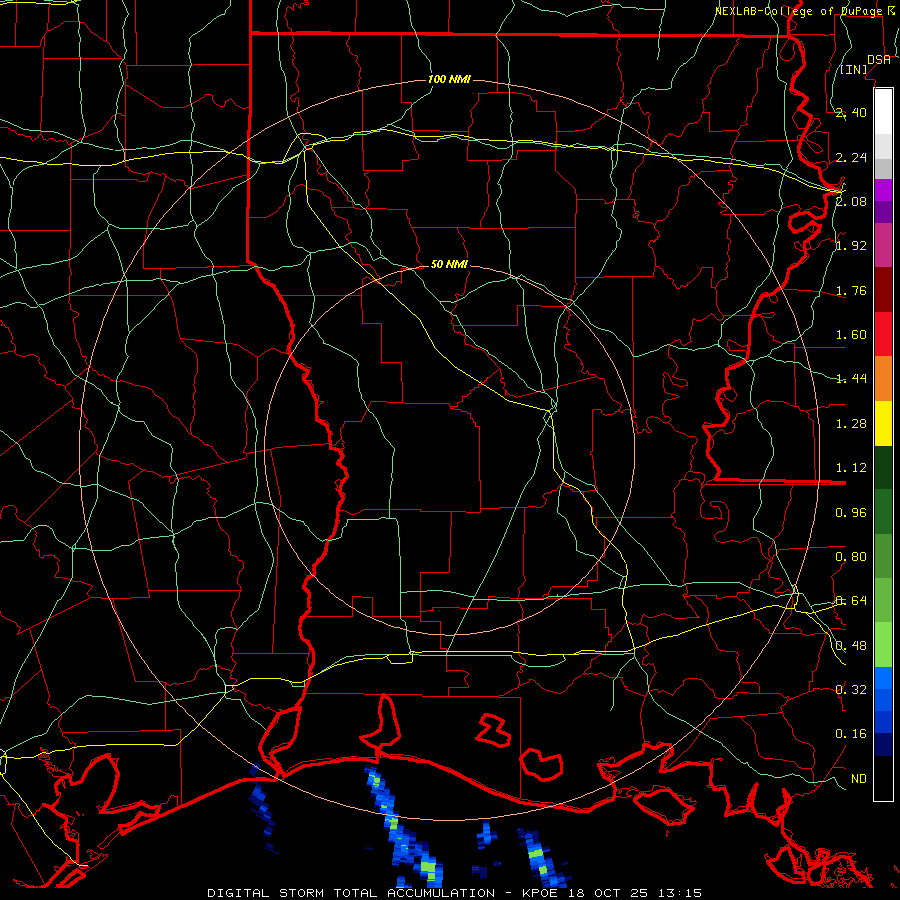Click the 0.48 legend value
Screen dimensions: 900x900
(x=851, y=646)
